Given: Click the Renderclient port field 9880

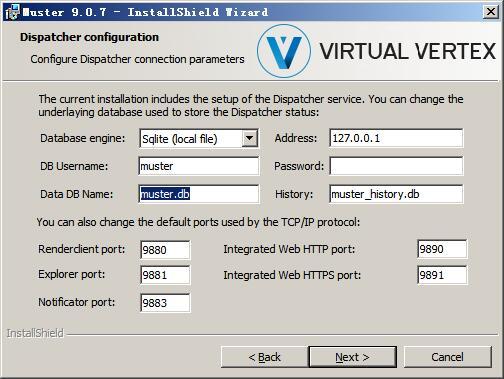Looking at the screenshot, I should 165,250.
